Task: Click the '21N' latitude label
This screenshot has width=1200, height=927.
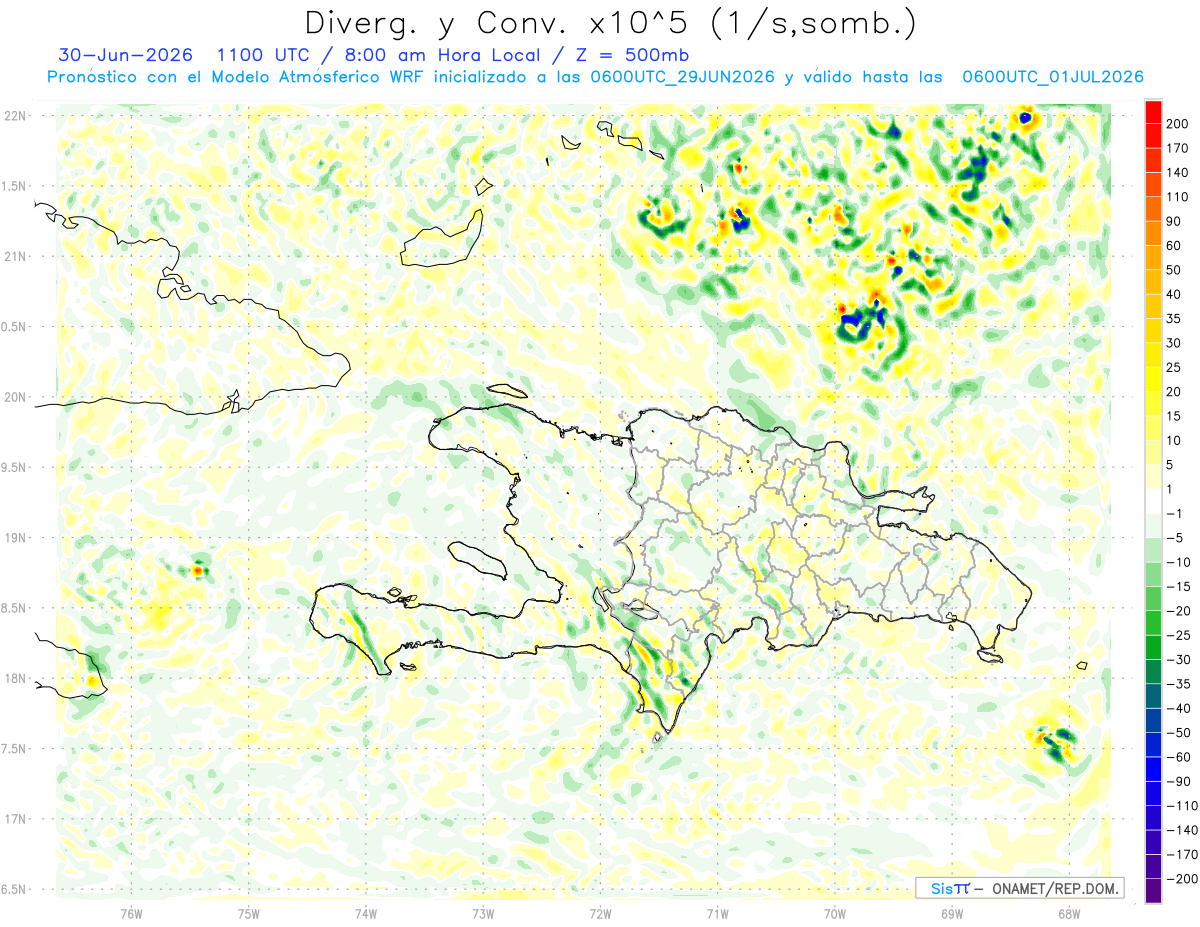Action: (15, 256)
